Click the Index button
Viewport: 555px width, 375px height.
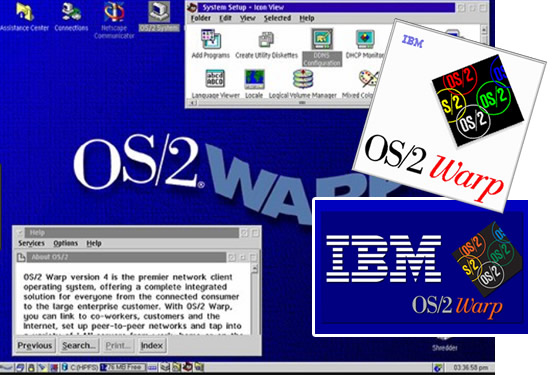[151, 345]
